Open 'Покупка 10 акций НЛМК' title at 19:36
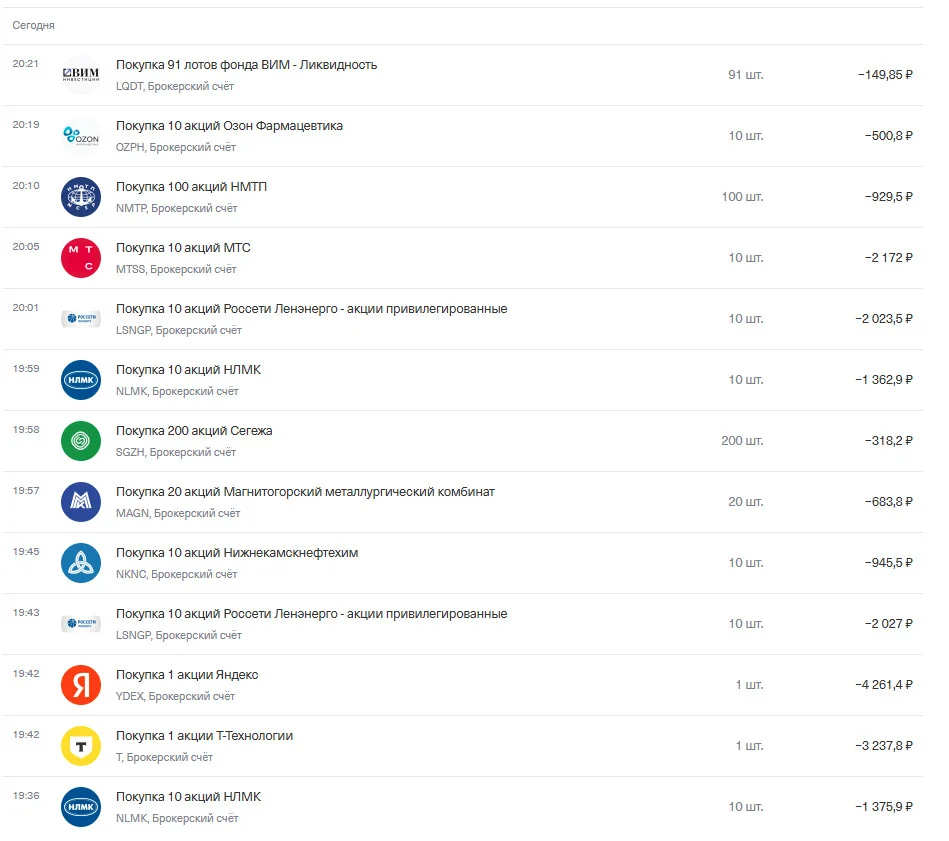Viewport: 949px width, 841px height. 188,797
